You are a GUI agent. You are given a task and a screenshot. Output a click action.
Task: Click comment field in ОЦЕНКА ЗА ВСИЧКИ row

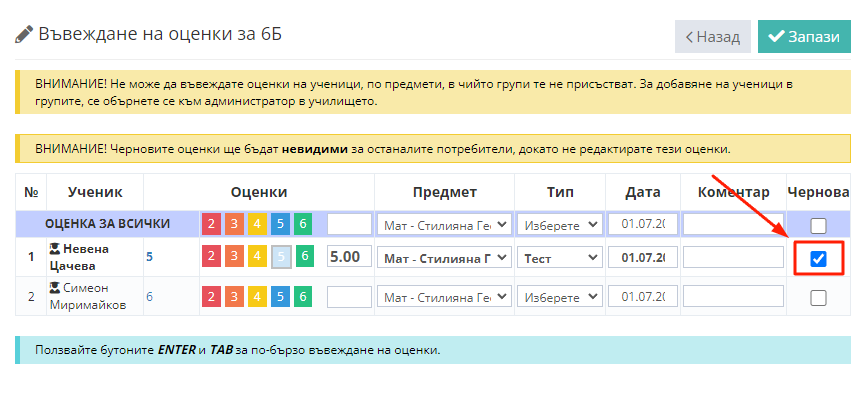(x=733, y=224)
